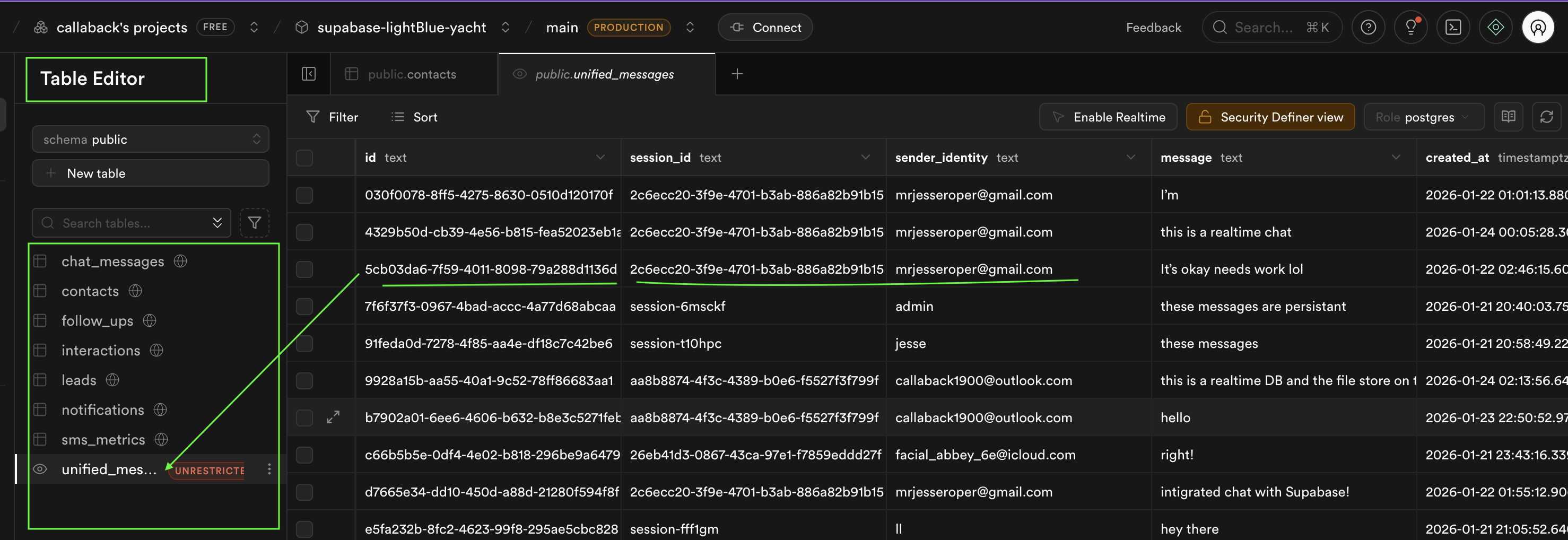1568x540 pixels.
Task: Open the notifications lightbulb icon
Action: [1411, 27]
